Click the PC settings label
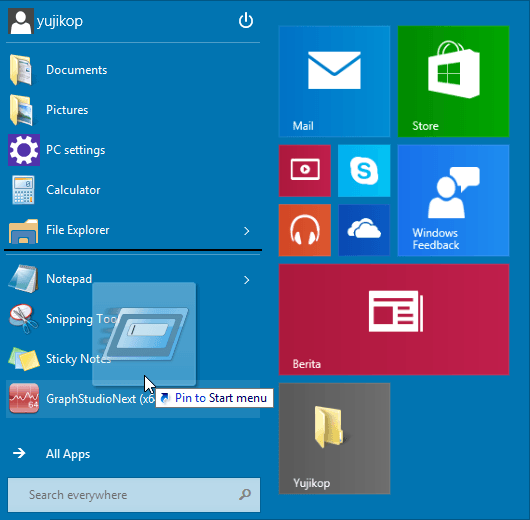 (75, 150)
